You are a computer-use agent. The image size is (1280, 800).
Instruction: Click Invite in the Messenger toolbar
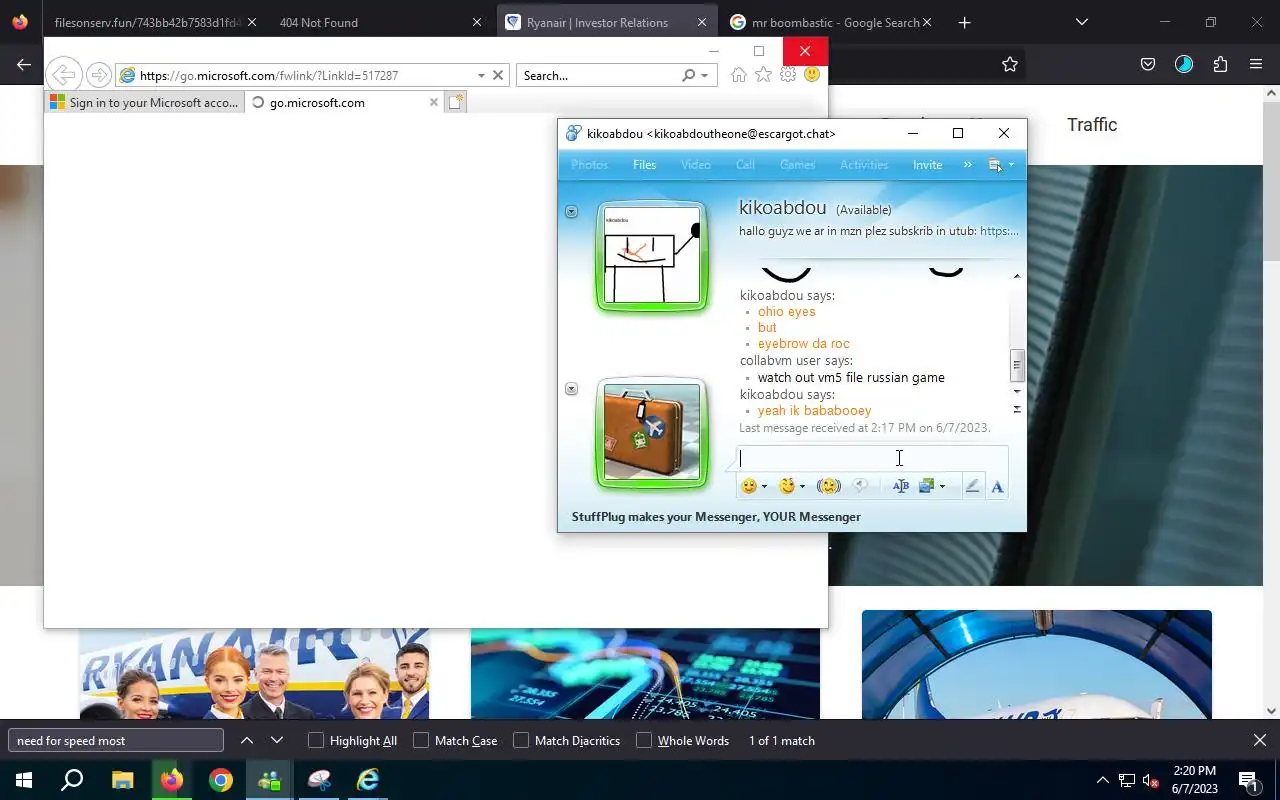pyautogui.click(x=927, y=165)
